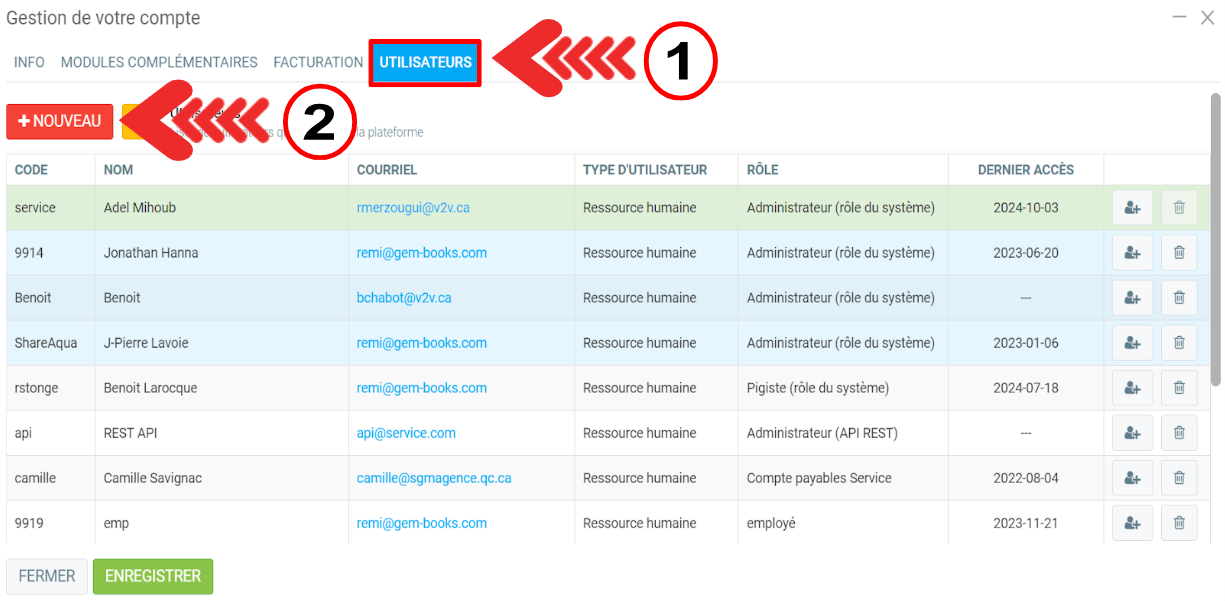Open the MODULES COMPLÉMENTAIRES tab
Viewport: 1225px width, 601px height.
tap(159, 62)
